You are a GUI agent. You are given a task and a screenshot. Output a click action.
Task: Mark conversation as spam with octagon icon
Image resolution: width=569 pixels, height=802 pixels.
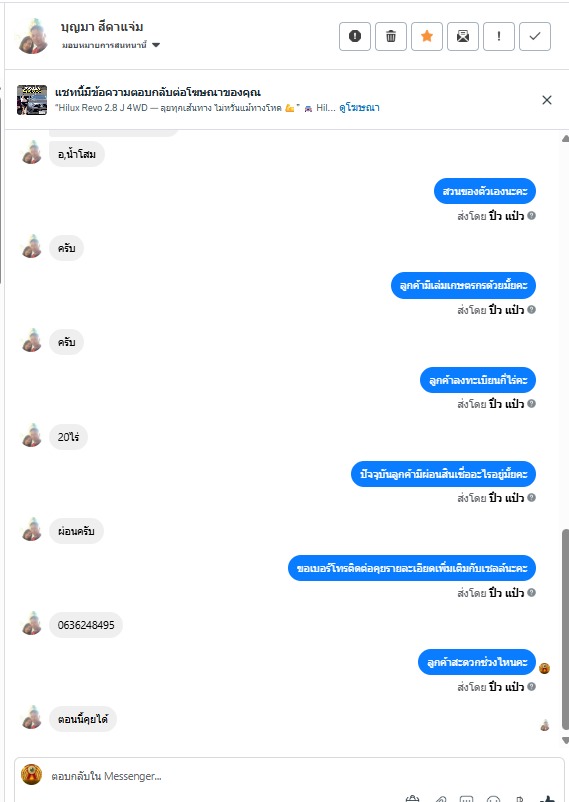click(x=355, y=36)
